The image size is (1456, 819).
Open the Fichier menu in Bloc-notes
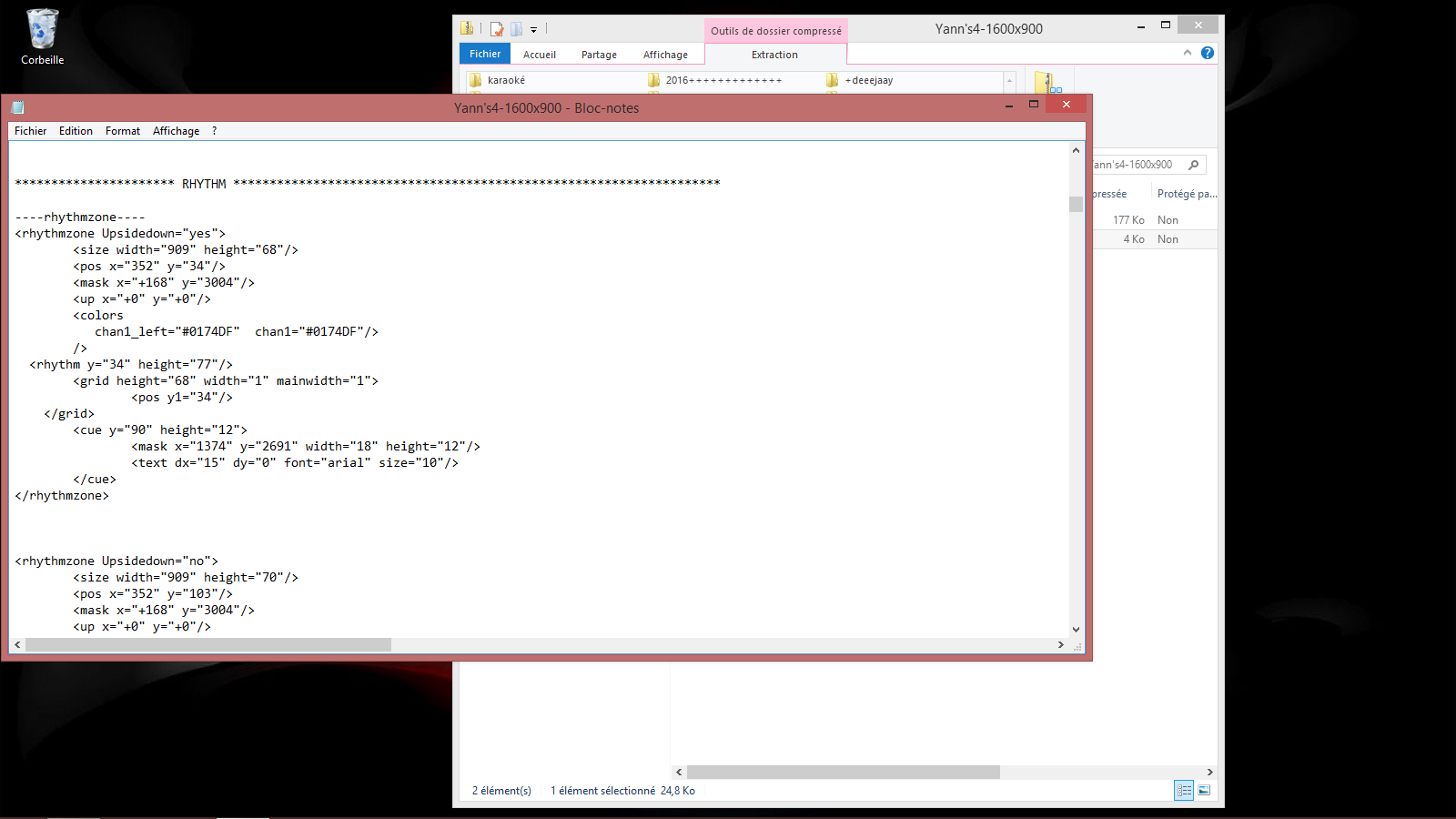point(30,131)
